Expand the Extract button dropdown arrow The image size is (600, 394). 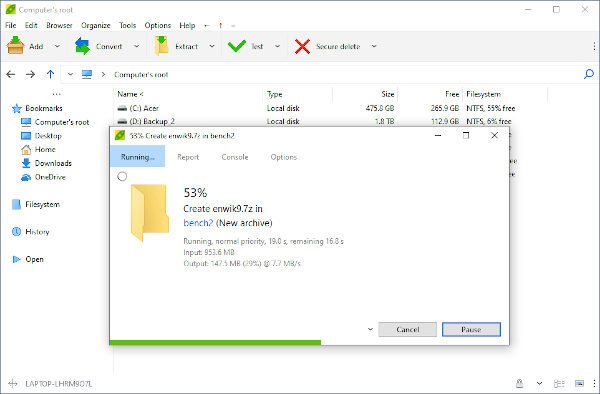tap(212, 46)
